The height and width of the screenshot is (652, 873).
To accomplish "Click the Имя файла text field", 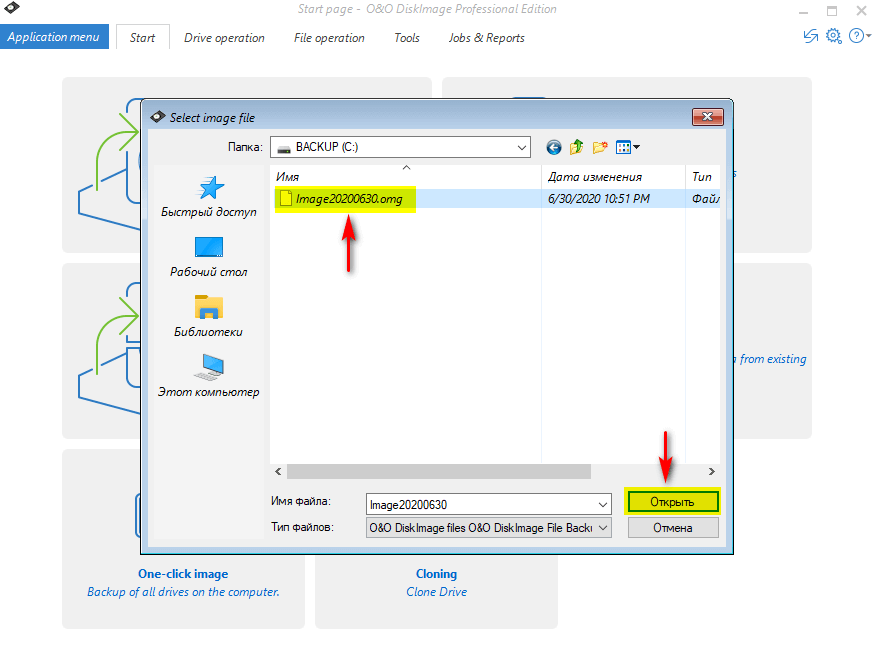I will pos(482,504).
